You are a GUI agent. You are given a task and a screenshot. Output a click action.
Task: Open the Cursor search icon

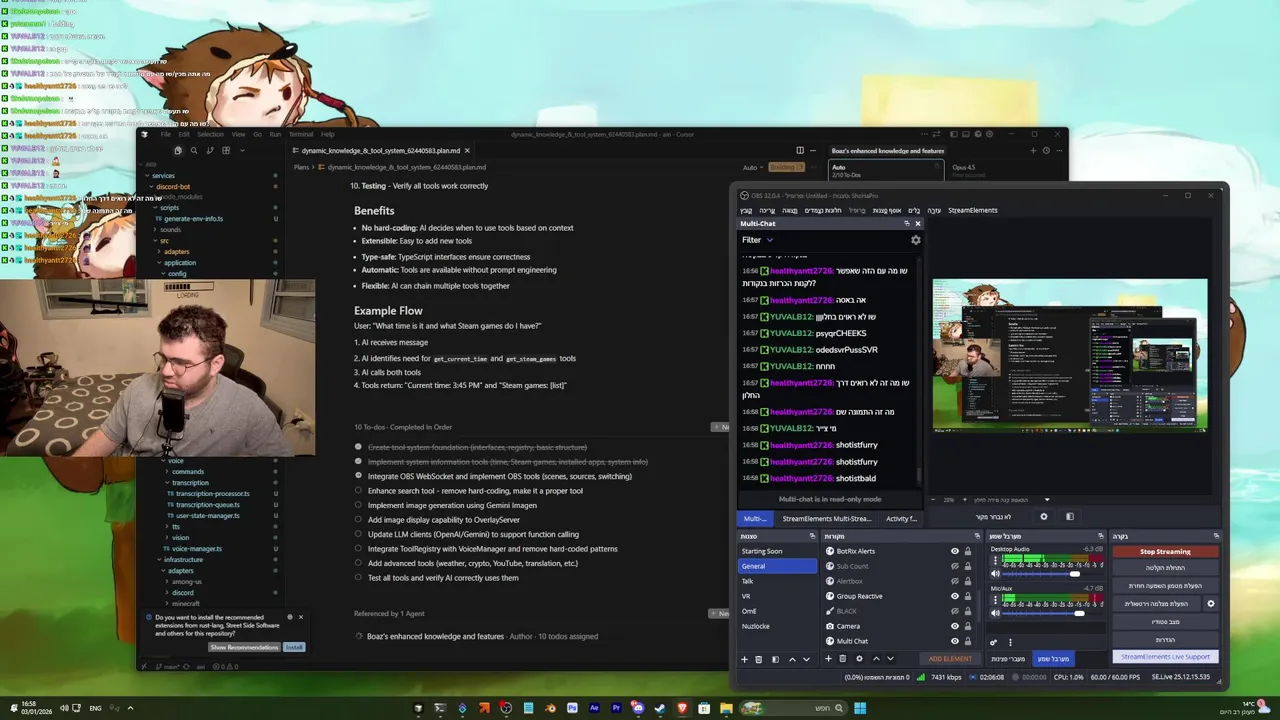194,151
